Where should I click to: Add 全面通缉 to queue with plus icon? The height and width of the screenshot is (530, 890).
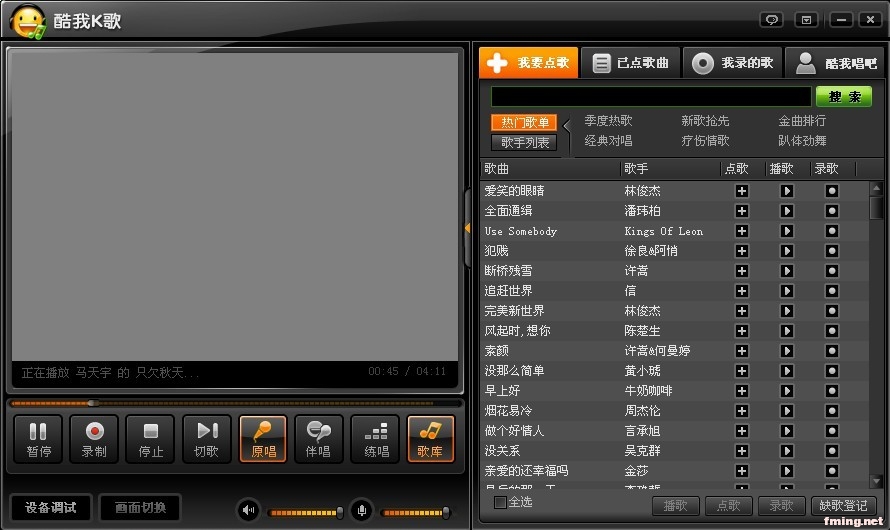[x=741, y=211]
